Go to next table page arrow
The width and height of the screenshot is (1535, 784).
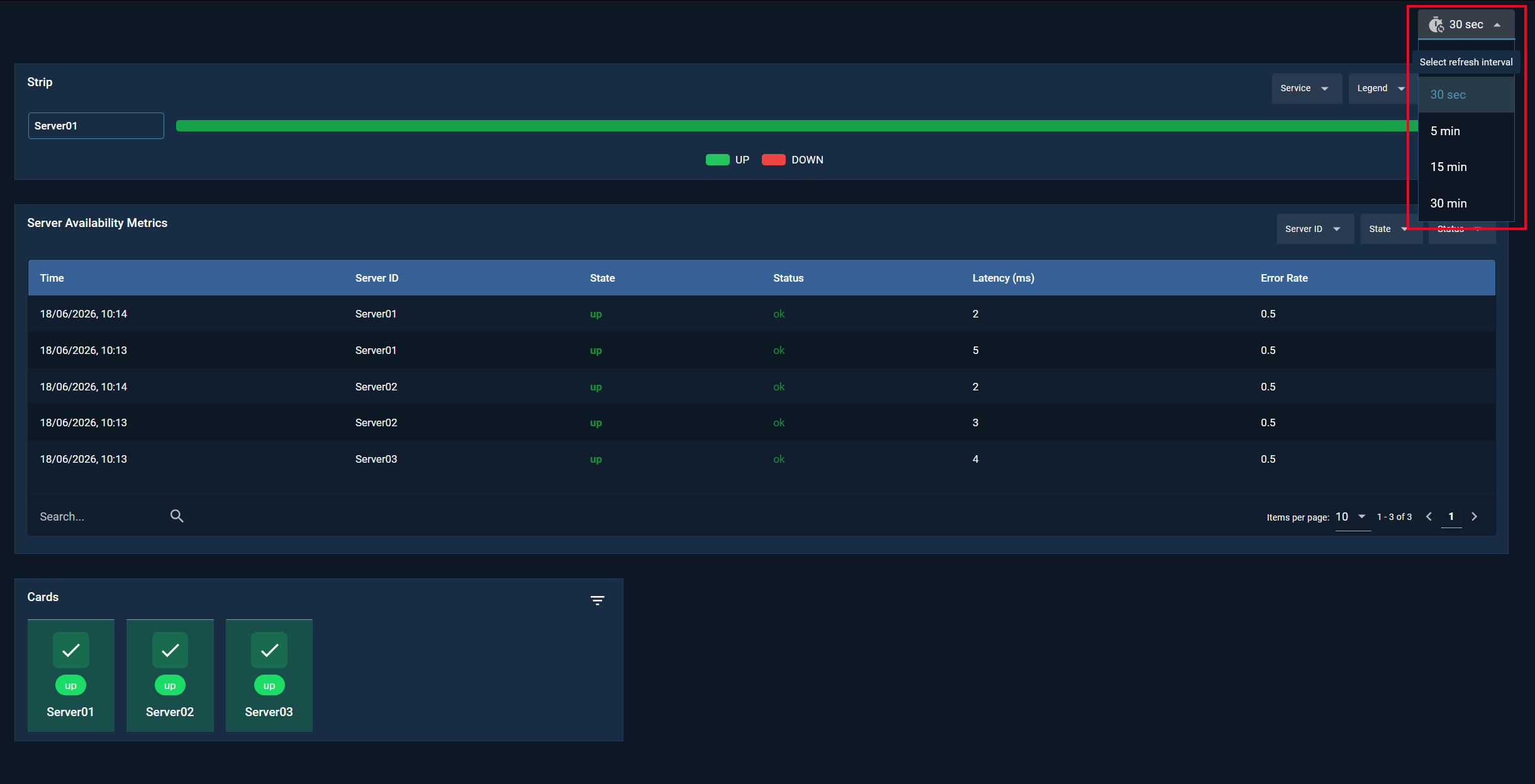pos(1474,517)
